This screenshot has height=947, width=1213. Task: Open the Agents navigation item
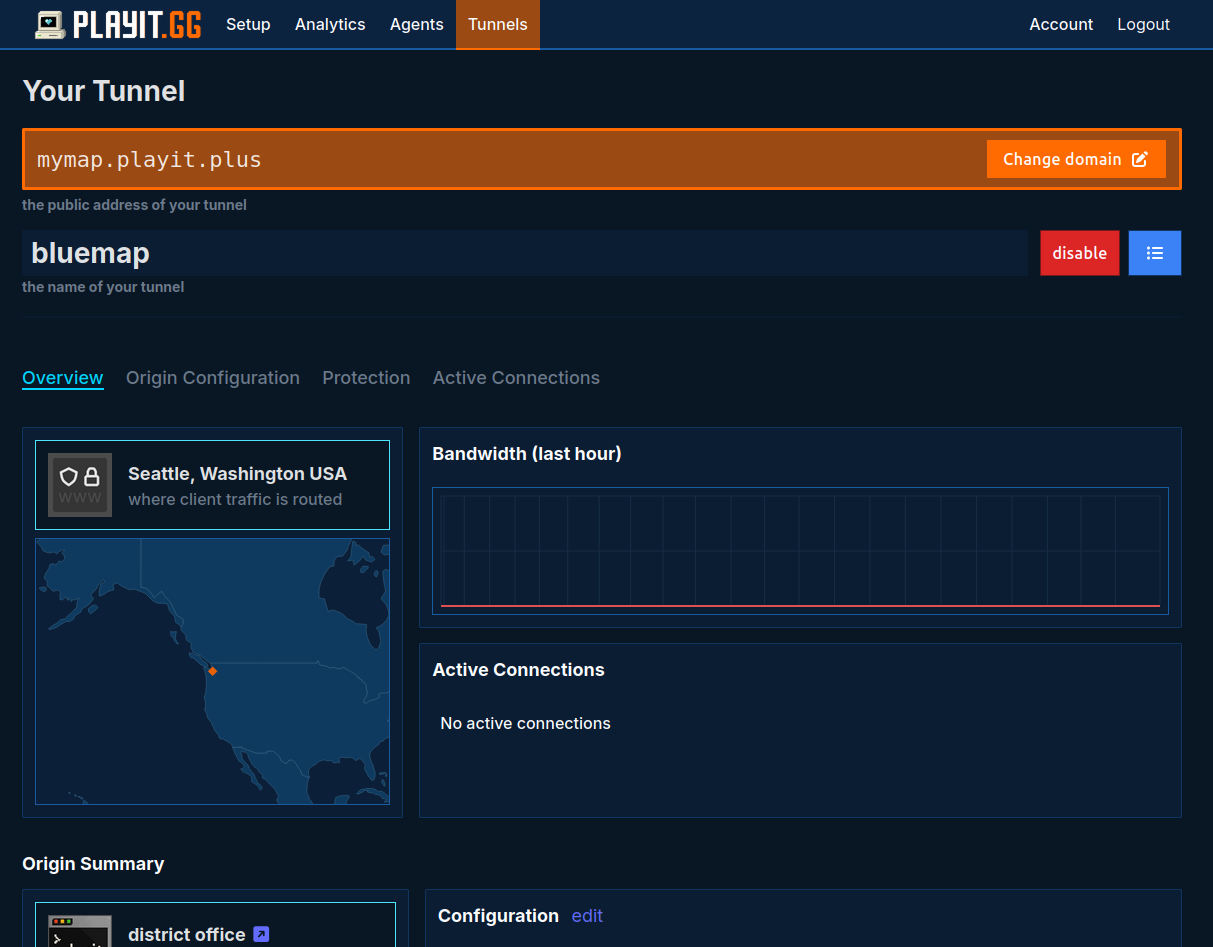416,24
